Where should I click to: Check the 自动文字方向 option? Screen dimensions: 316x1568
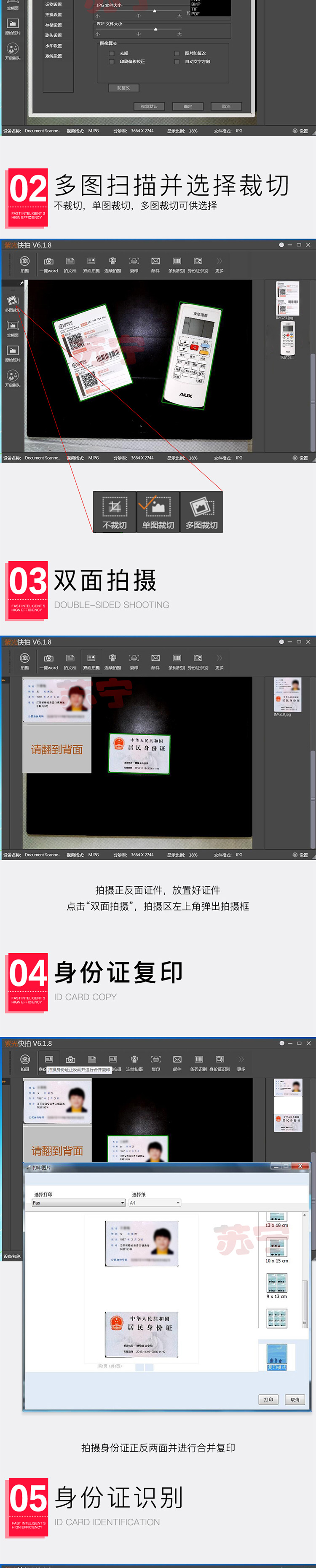pos(177,62)
